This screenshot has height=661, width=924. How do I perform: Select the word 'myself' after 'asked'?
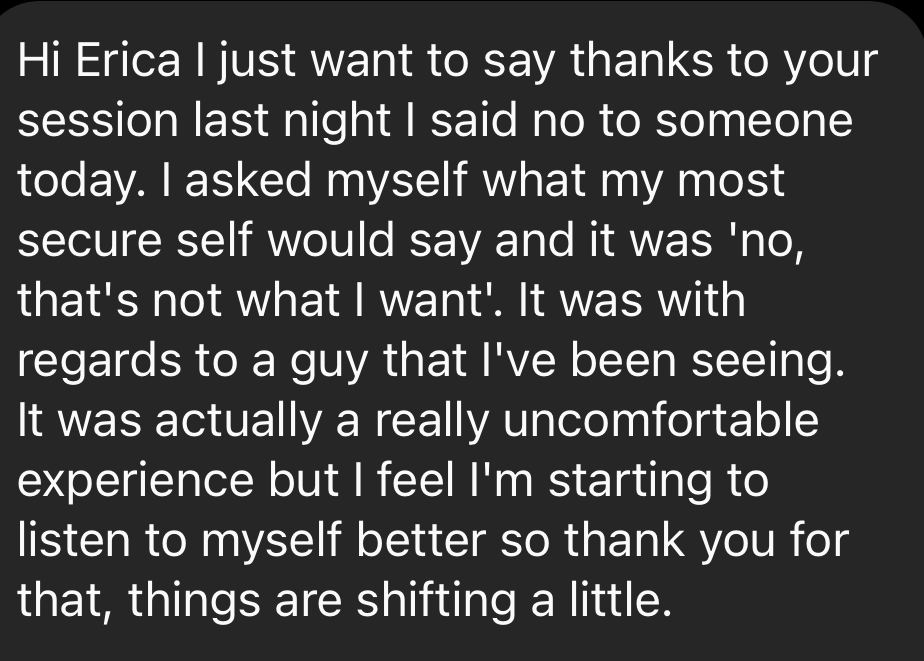pyautogui.click(x=397, y=181)
